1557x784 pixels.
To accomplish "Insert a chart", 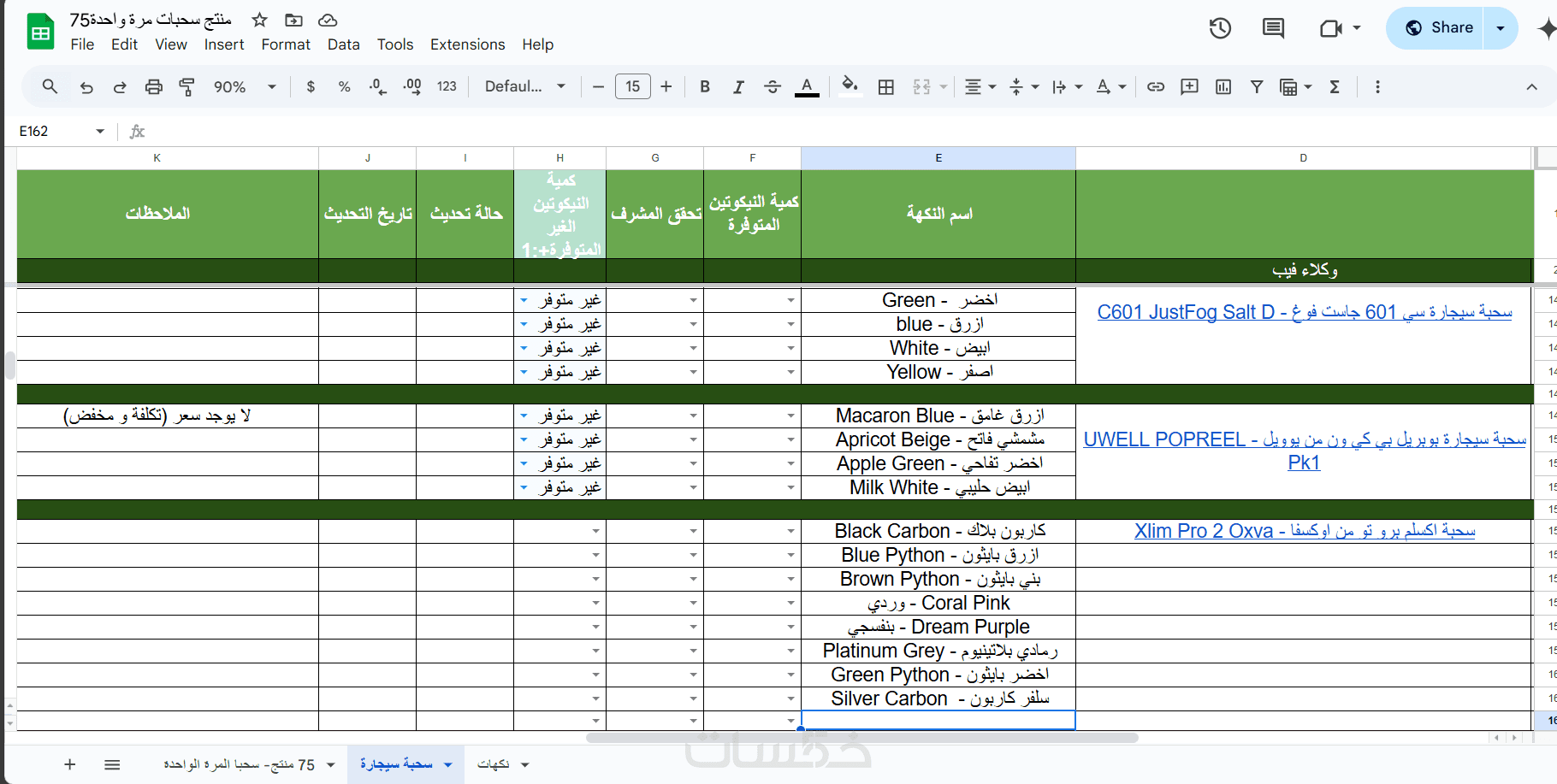I will point(1223,86).
